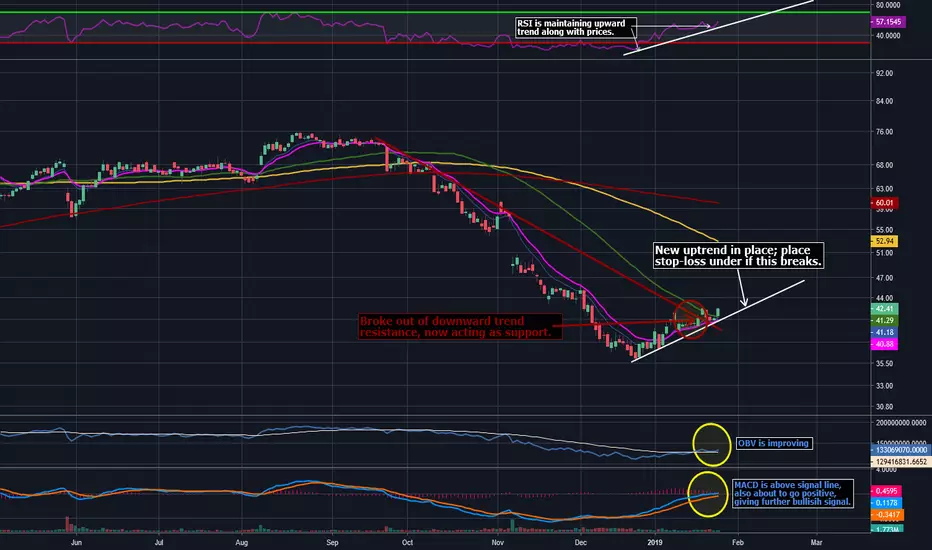
Task: Click the 57.1545 RSI value label
Action: pos(889,22)
